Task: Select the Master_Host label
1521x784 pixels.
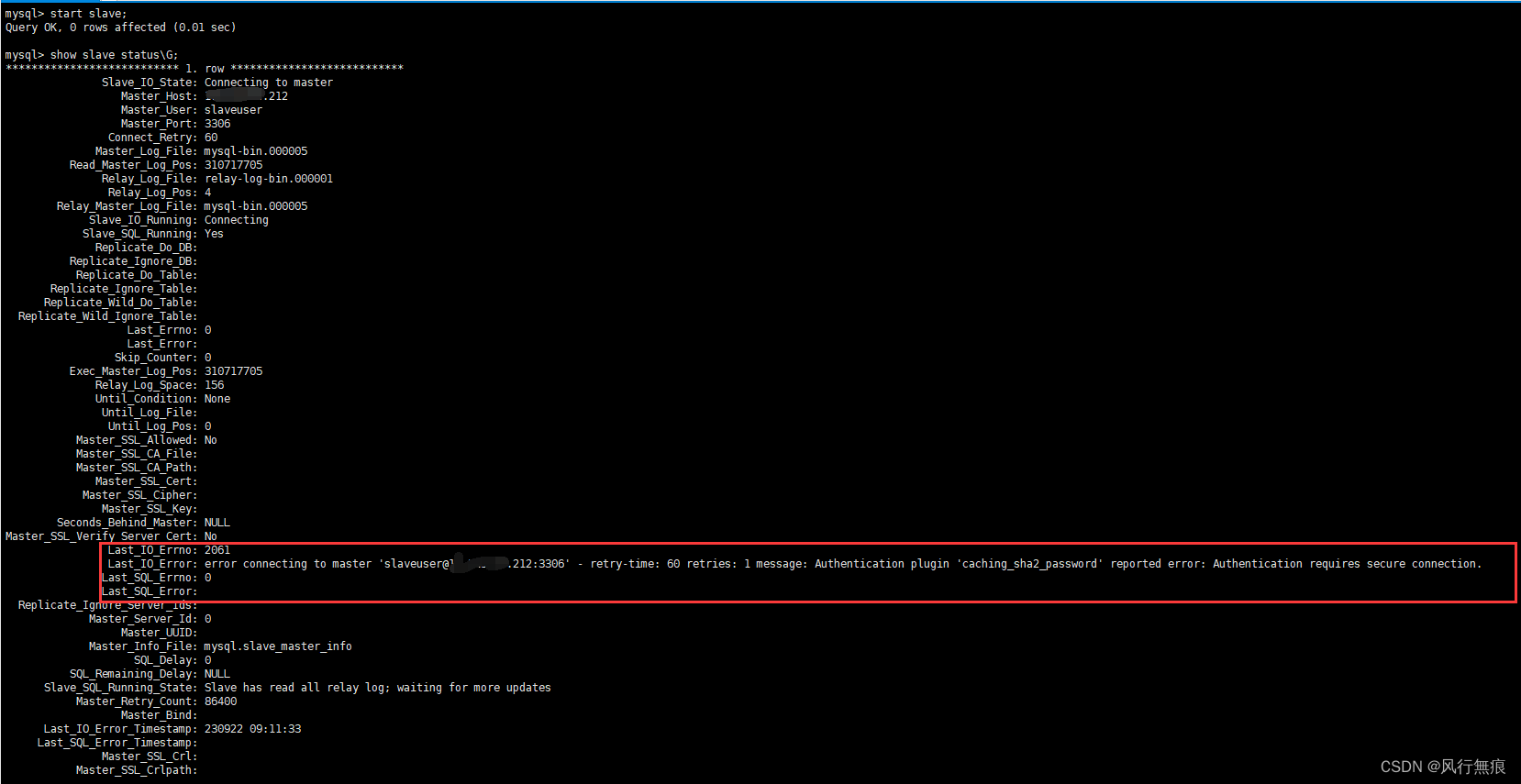Action: pyautogui.click(x=159, y=96)
